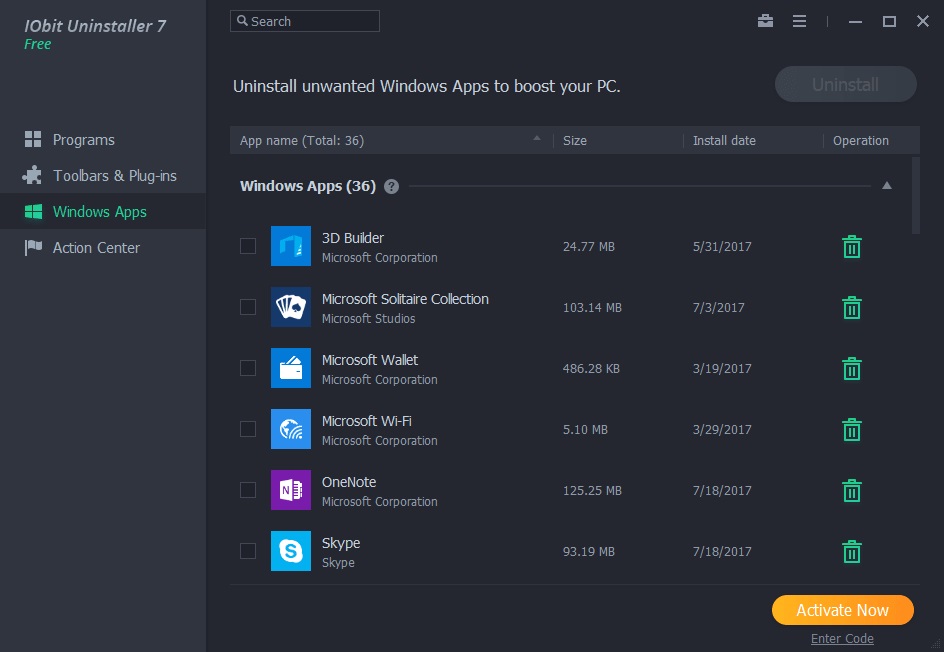Select the Microsoft Solitaire Collection name

point(405,299)
